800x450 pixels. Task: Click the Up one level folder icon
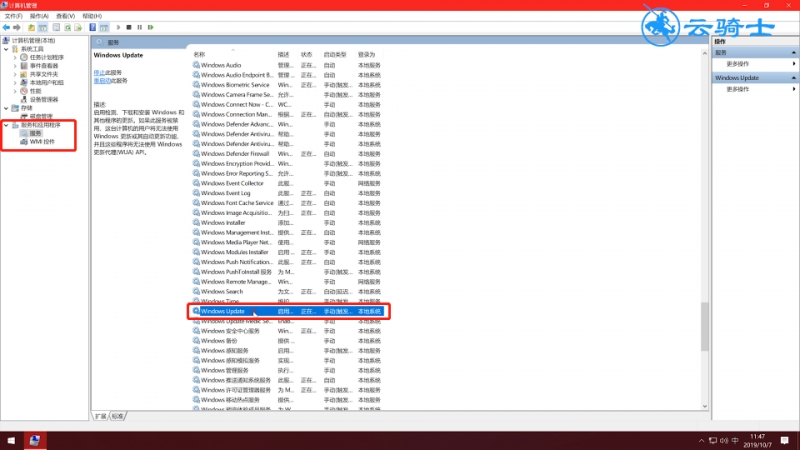coord(31,27)
